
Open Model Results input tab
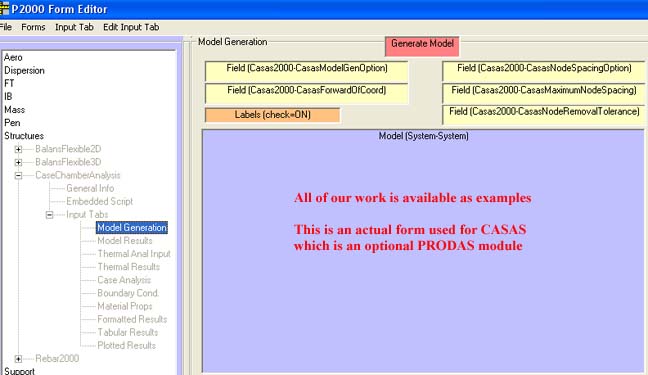[125, 241]
